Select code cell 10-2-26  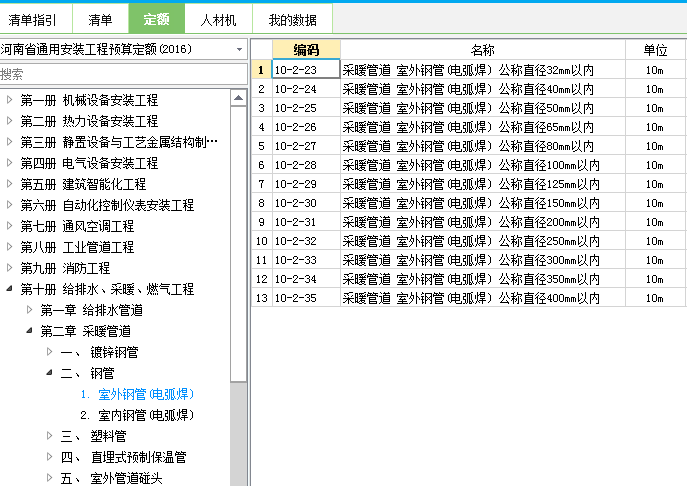306,127
